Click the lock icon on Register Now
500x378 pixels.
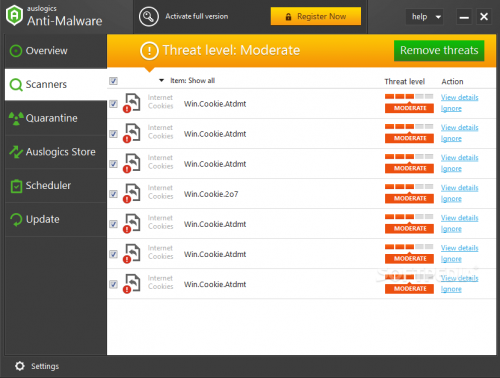click(288, 17)
